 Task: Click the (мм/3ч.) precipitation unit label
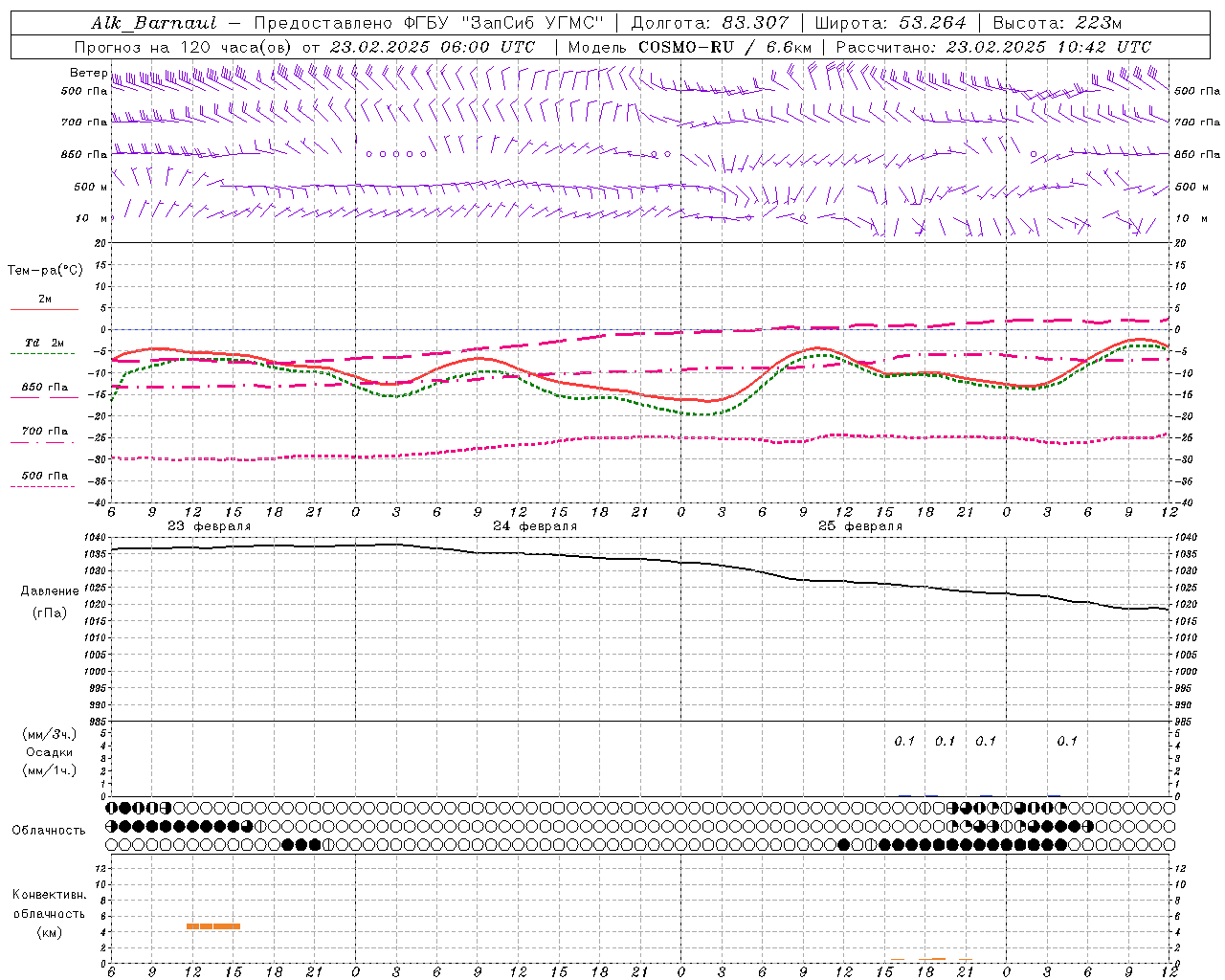[x=50, y=734]
